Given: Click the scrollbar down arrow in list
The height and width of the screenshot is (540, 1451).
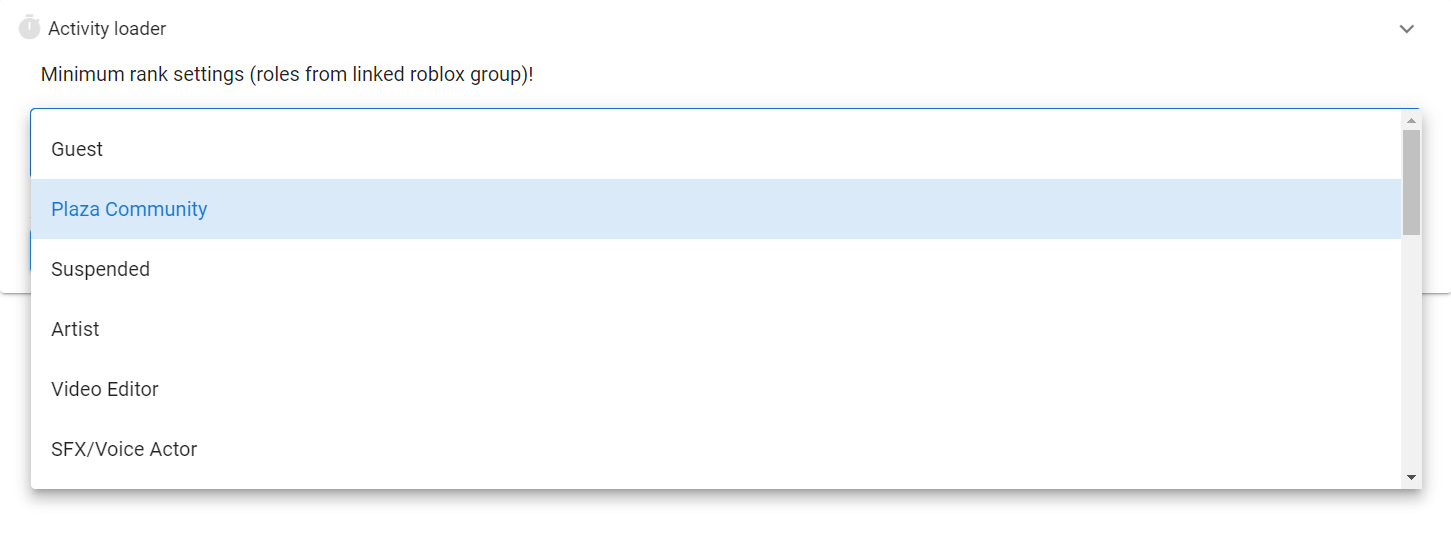Looking at the screenshot, I should 1412,478.
